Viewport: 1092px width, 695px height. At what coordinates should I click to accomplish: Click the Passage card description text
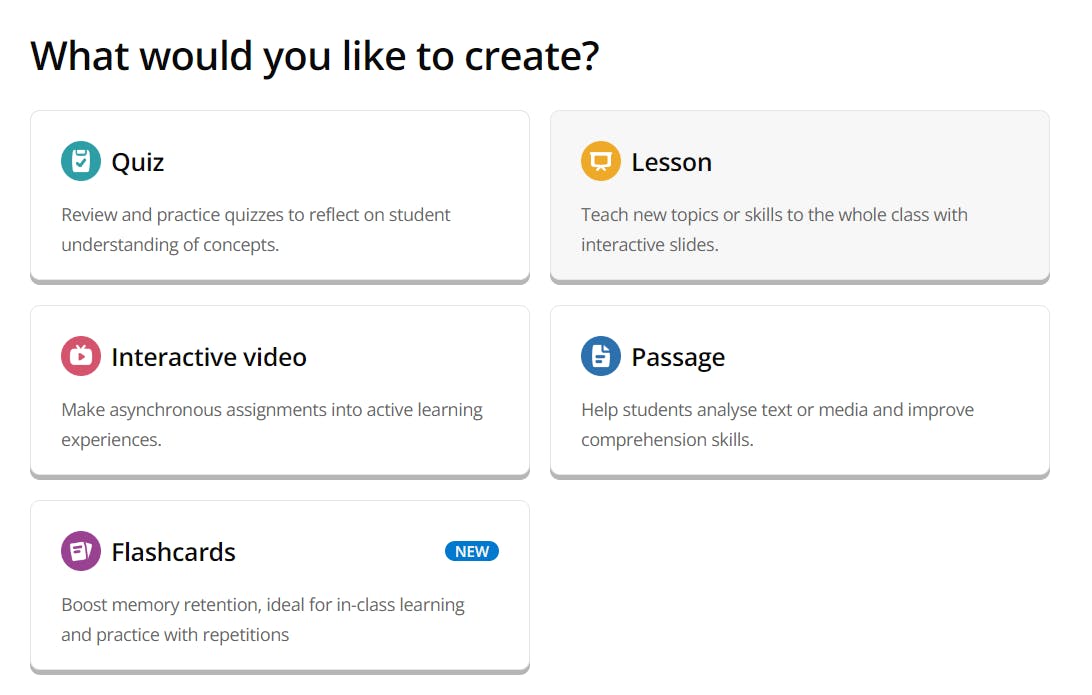pyautogui.click(x=777, y=424)
